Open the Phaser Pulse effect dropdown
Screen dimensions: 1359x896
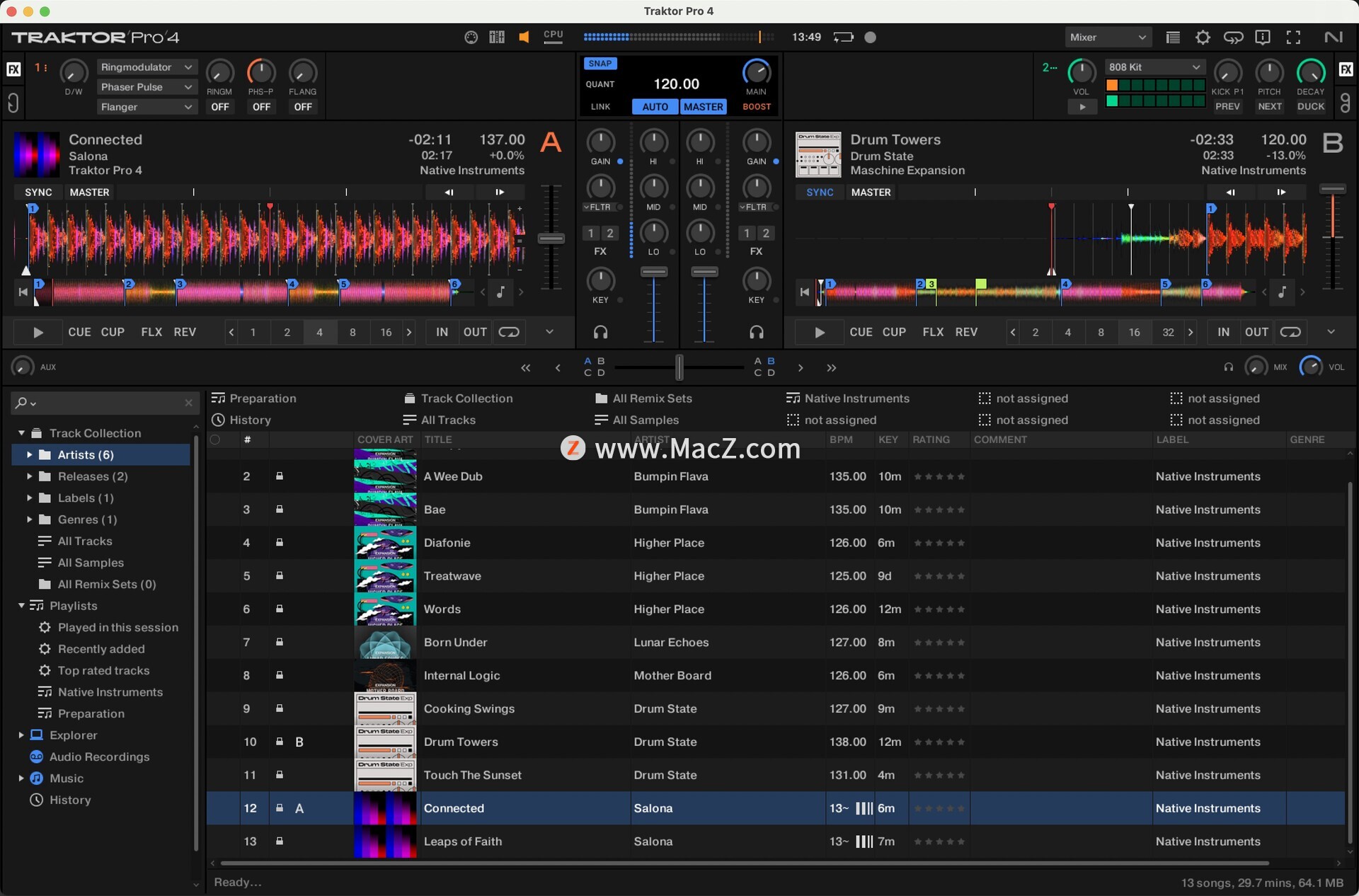[146, 87]
